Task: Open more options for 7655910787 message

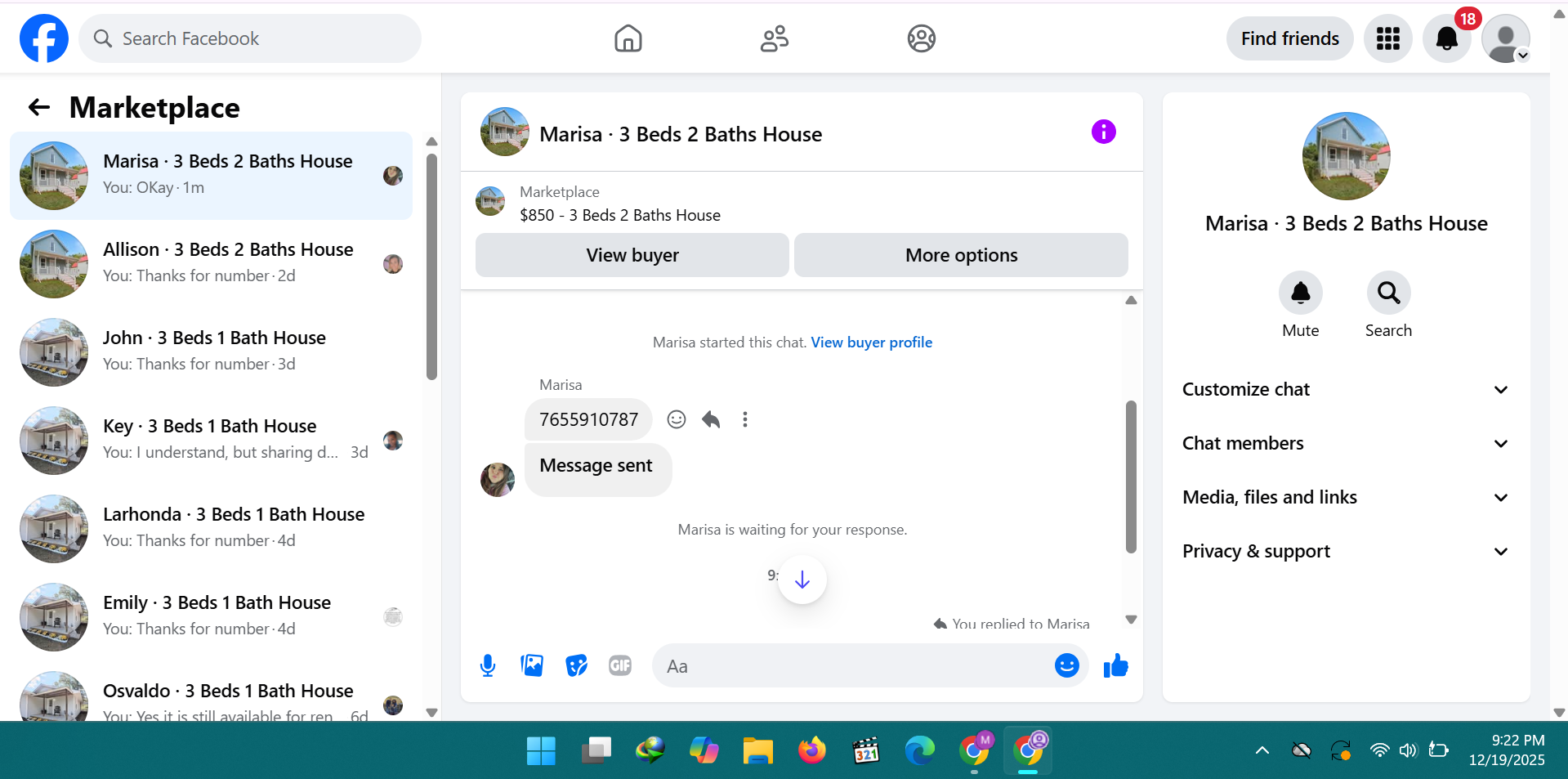Action: [x=744, y=419]
